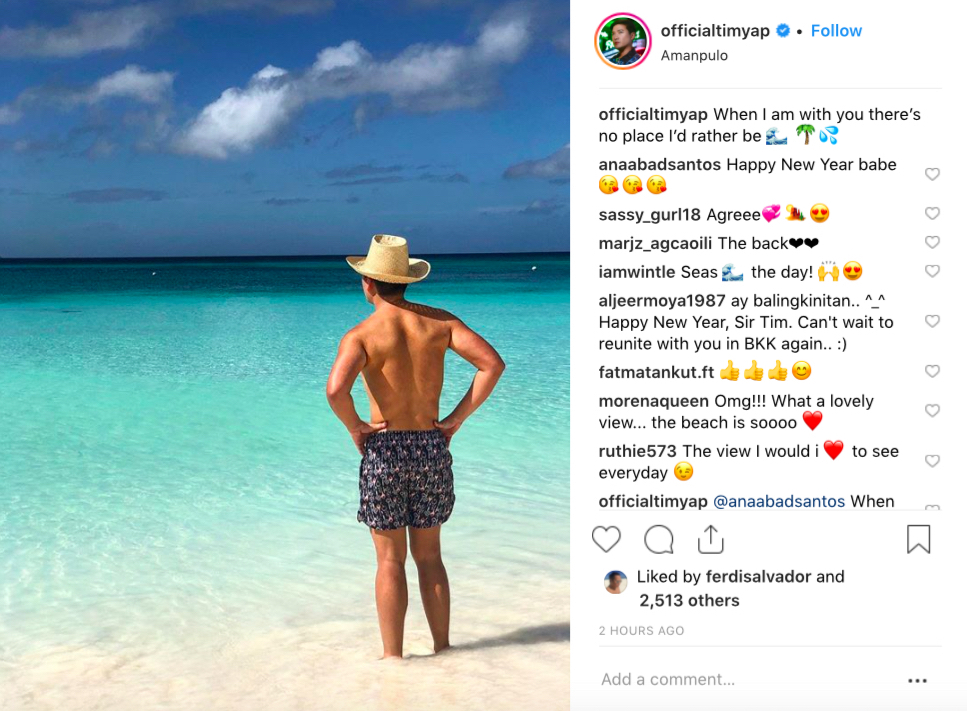
Task: Click the beach photo of the post
Action: click(x=285, y=355)
